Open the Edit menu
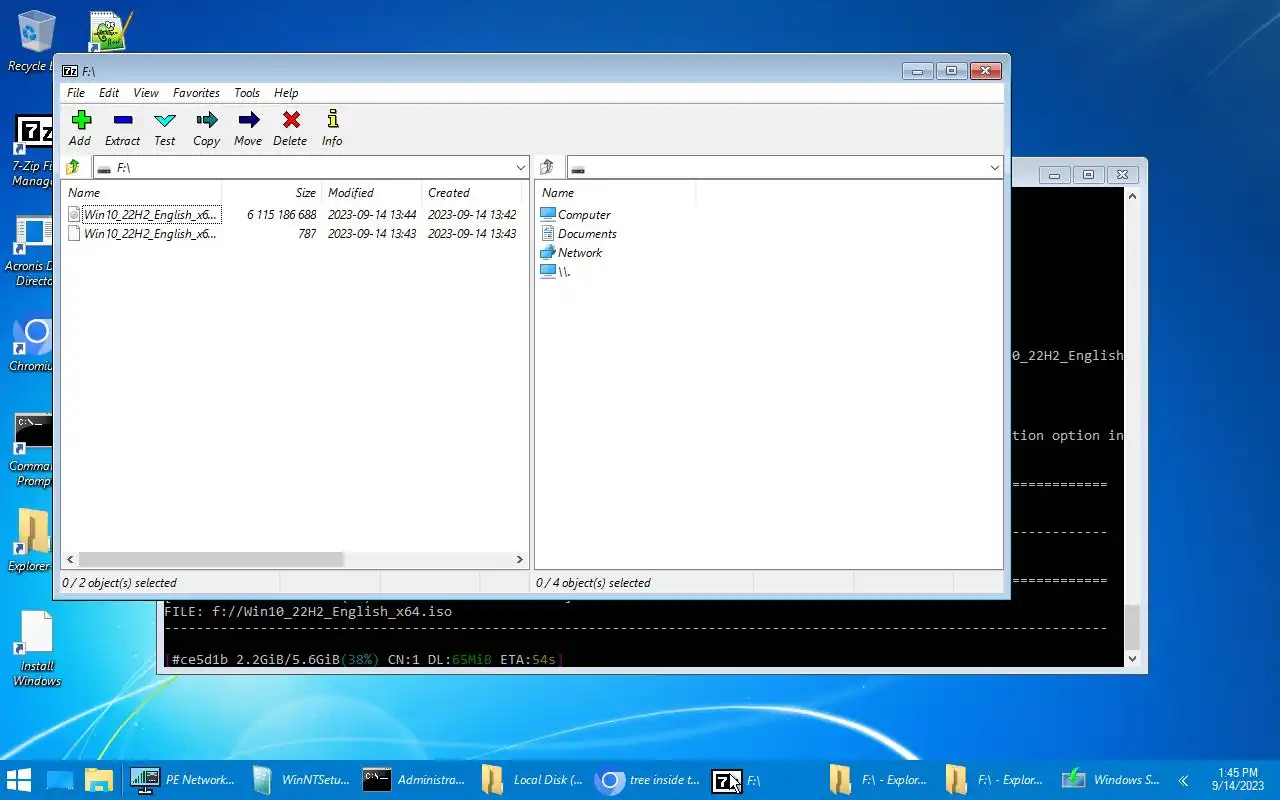 pyautogui.click(x=109, y=92)
